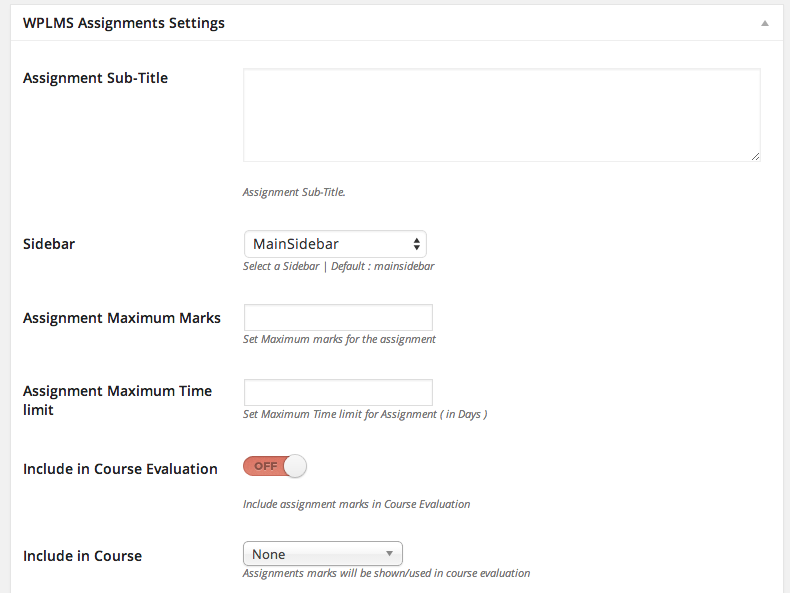Screen dimensions: 790x593
Task: Collapse the WPLMS Assignments Settings panel arrow
Action: (765, 23)
